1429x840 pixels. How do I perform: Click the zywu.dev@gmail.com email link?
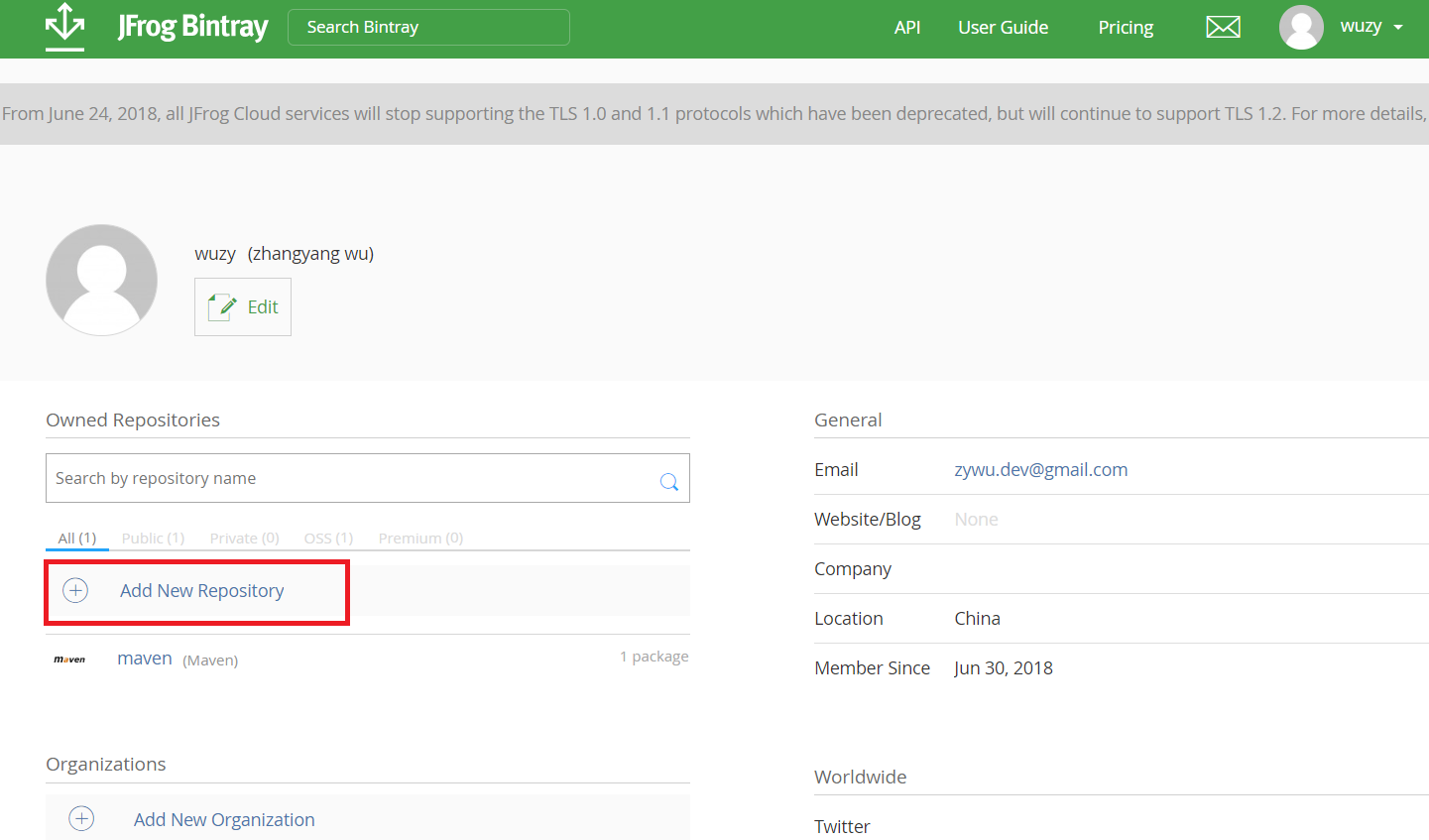tap(1040, 470)
